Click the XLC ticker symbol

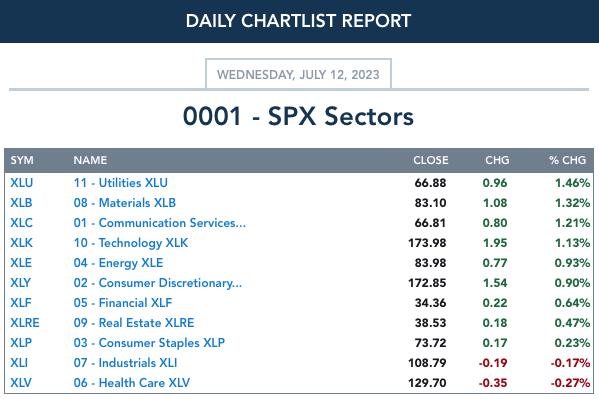click(21, 223)
